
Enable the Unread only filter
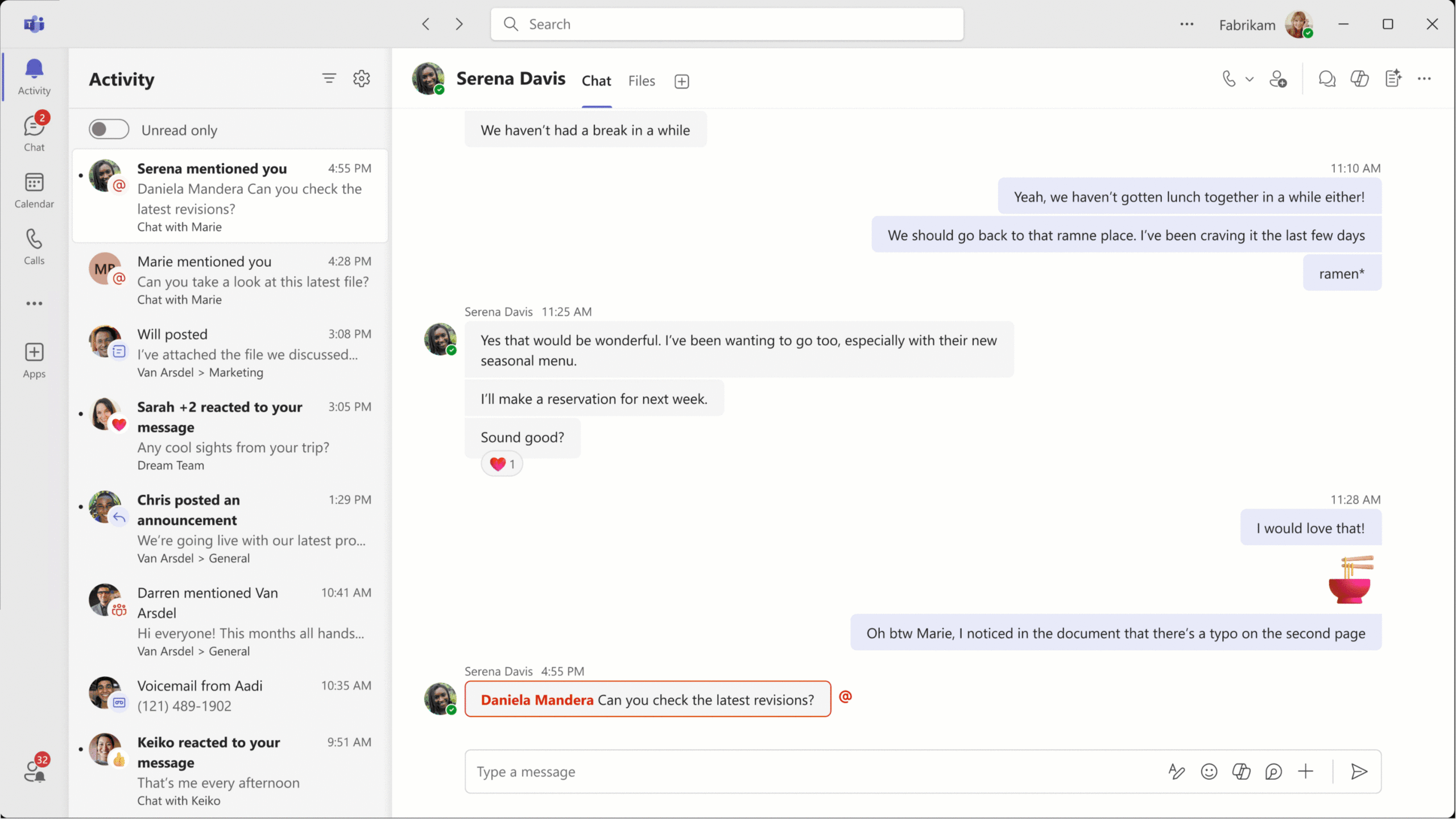tap(109, 129)
